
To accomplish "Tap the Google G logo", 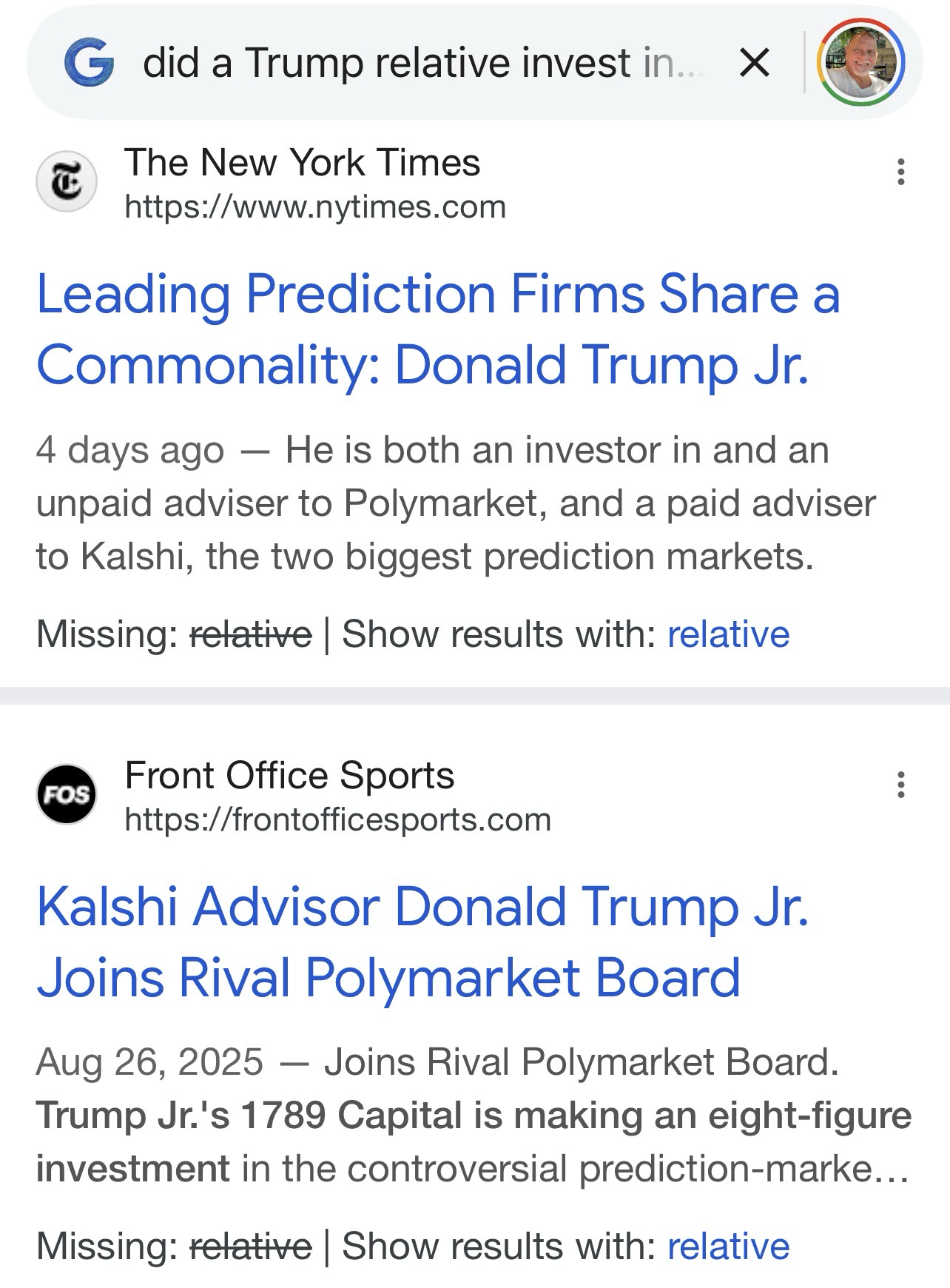I will (89, 62).
